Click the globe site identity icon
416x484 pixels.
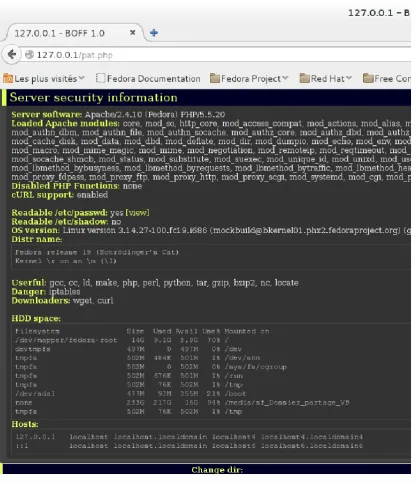30,54
